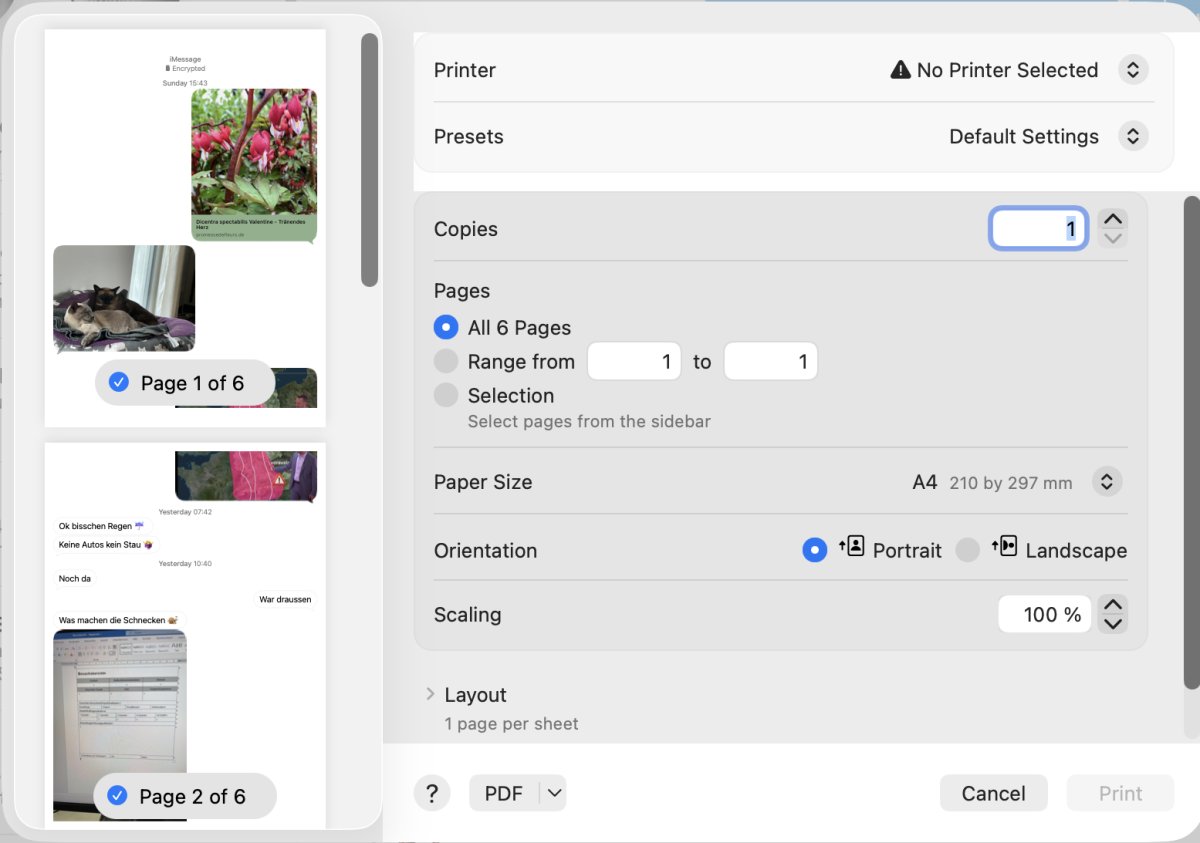Click the Default Settings preset text

point(1024,136)
